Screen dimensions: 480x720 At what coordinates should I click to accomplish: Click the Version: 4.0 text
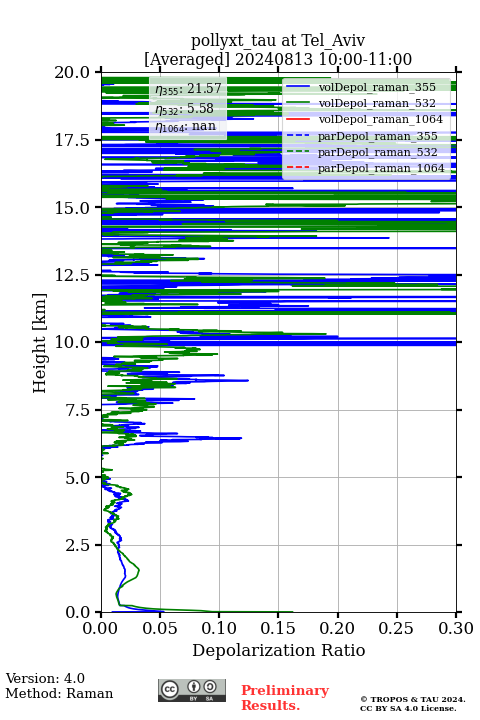click(45, 678)
